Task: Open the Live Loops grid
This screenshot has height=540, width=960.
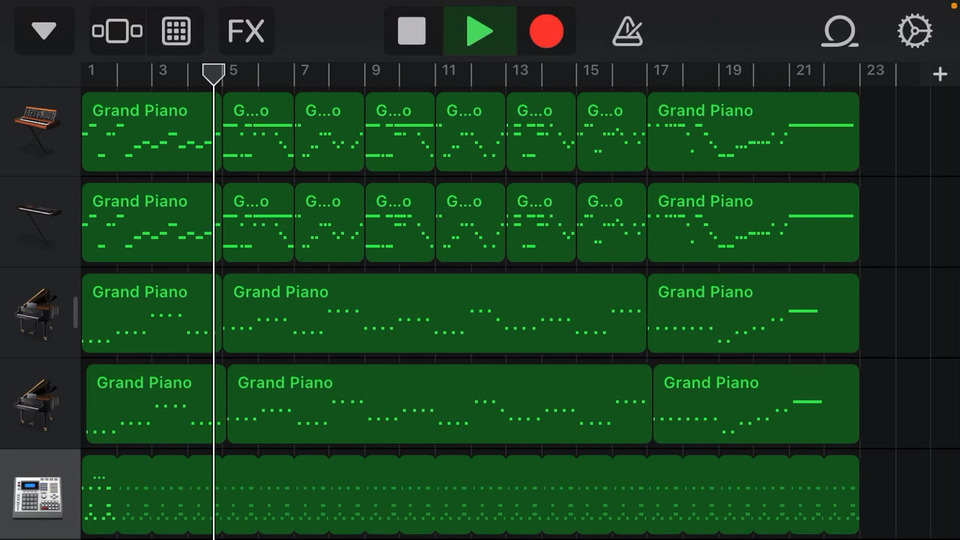Action: pyautogui.click(x=176, y=31)
